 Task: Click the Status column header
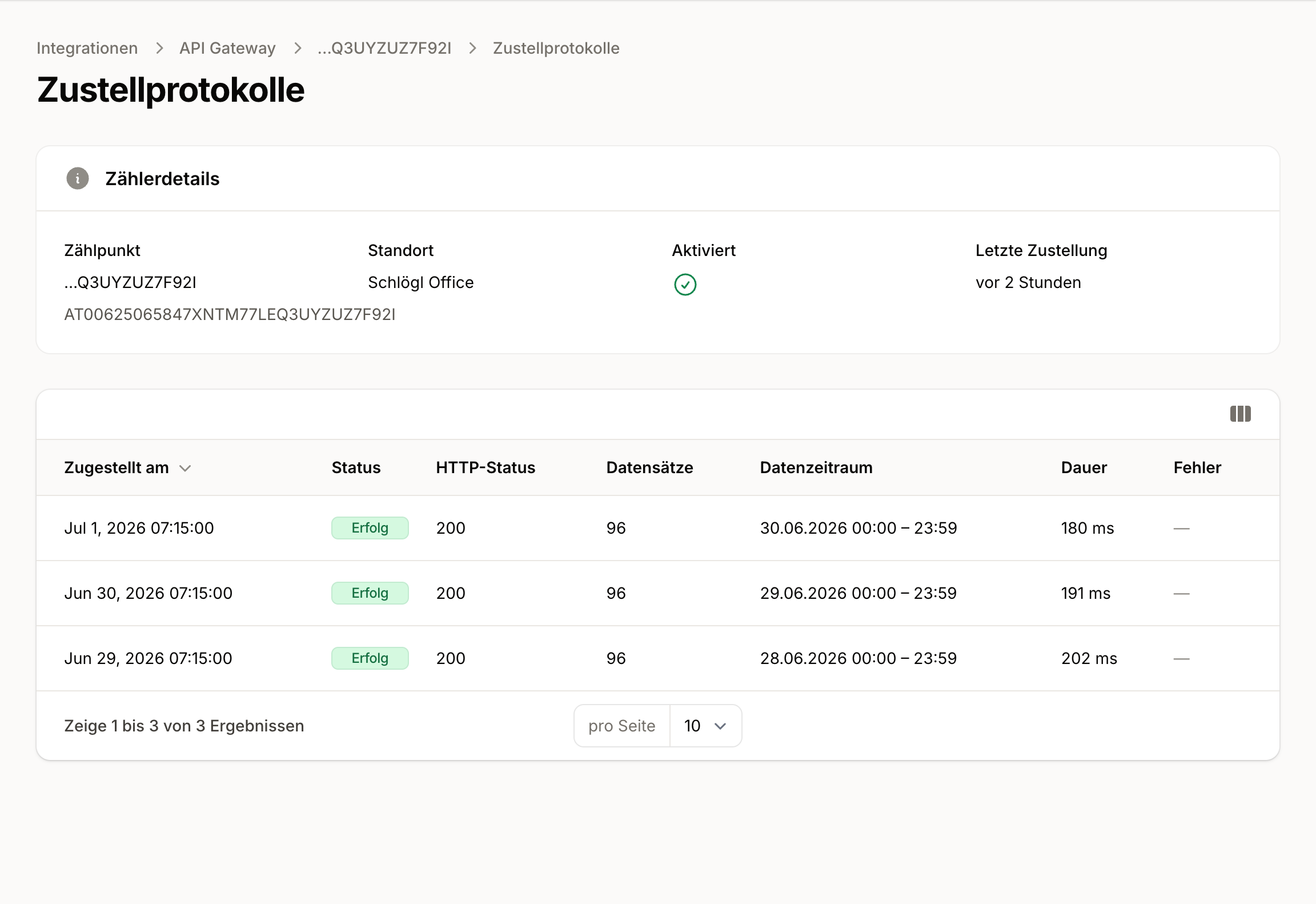click(x=356, y=467)
